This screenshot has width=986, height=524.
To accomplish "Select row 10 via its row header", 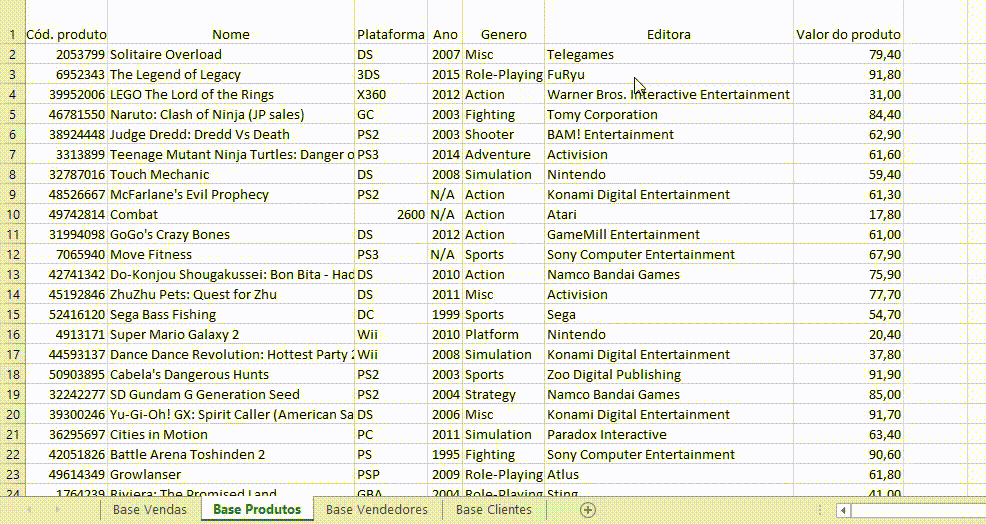I will (12, 215).
